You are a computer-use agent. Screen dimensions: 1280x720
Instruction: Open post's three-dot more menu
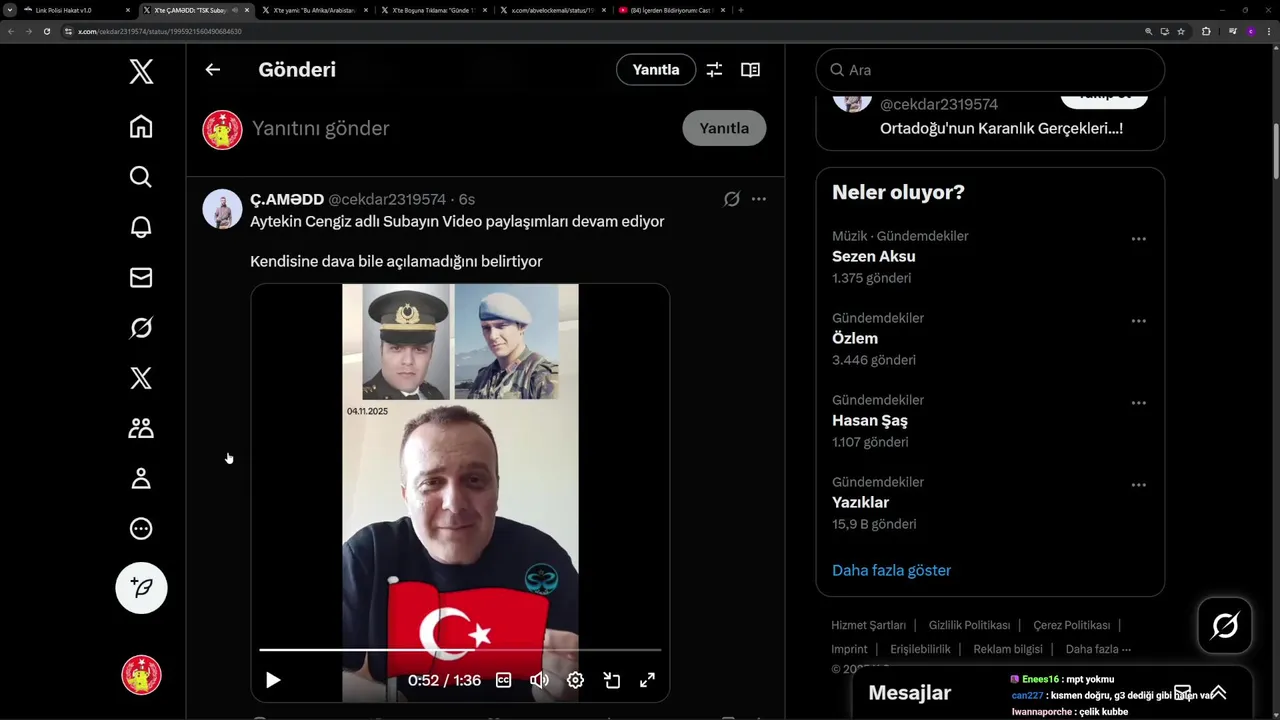pos(759,199)
